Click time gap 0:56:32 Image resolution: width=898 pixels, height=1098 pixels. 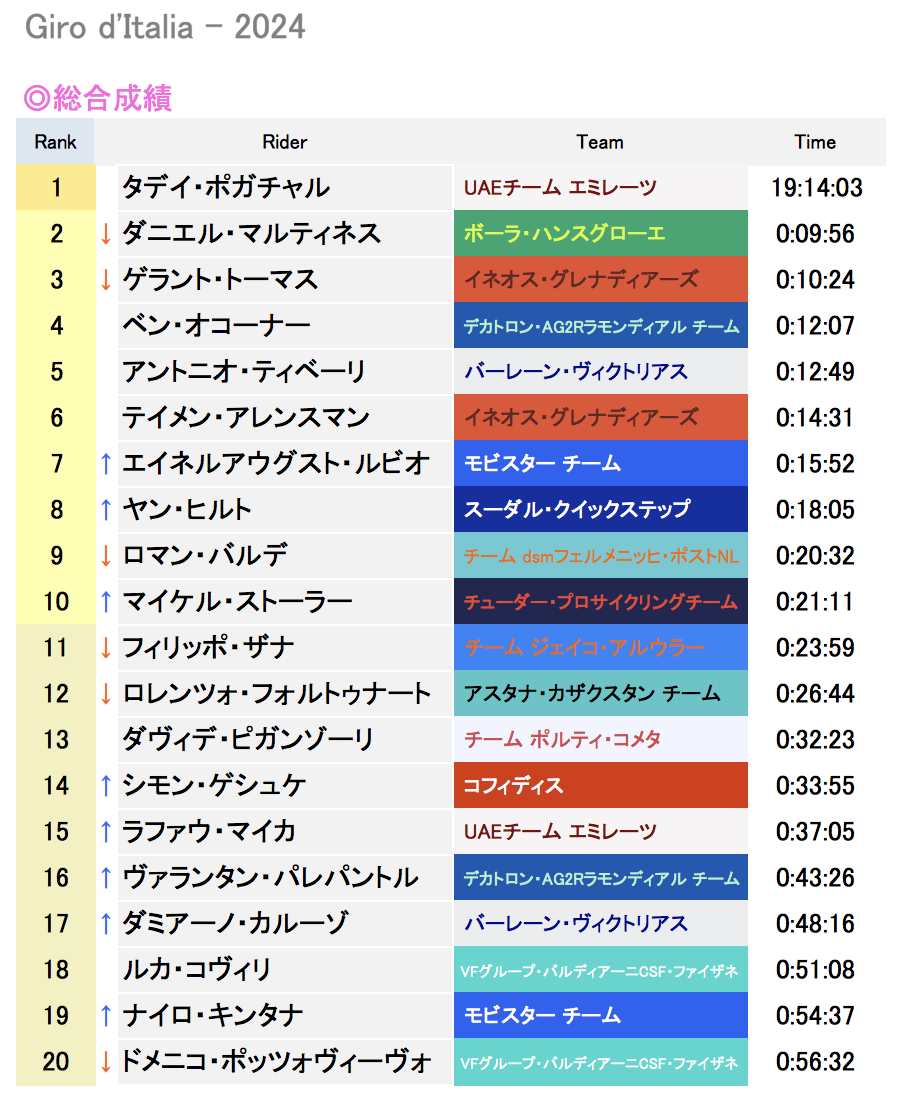click(815, 1062)
